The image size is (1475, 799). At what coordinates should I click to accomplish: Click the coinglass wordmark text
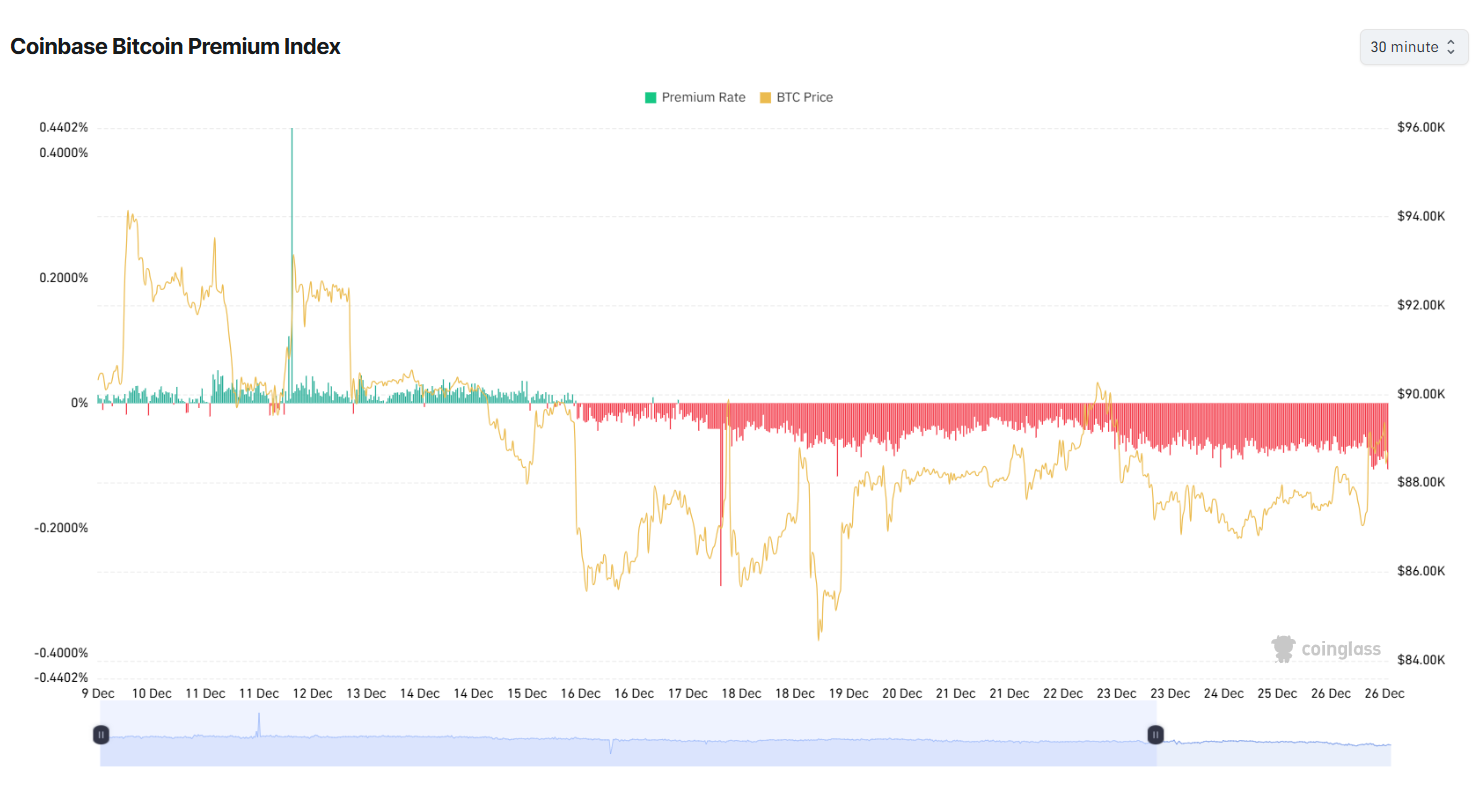click(x=1340, y=649)
